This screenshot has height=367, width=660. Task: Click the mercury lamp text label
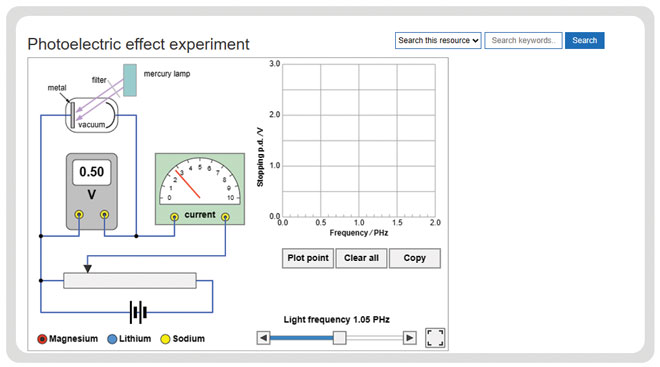coord(167,74)
